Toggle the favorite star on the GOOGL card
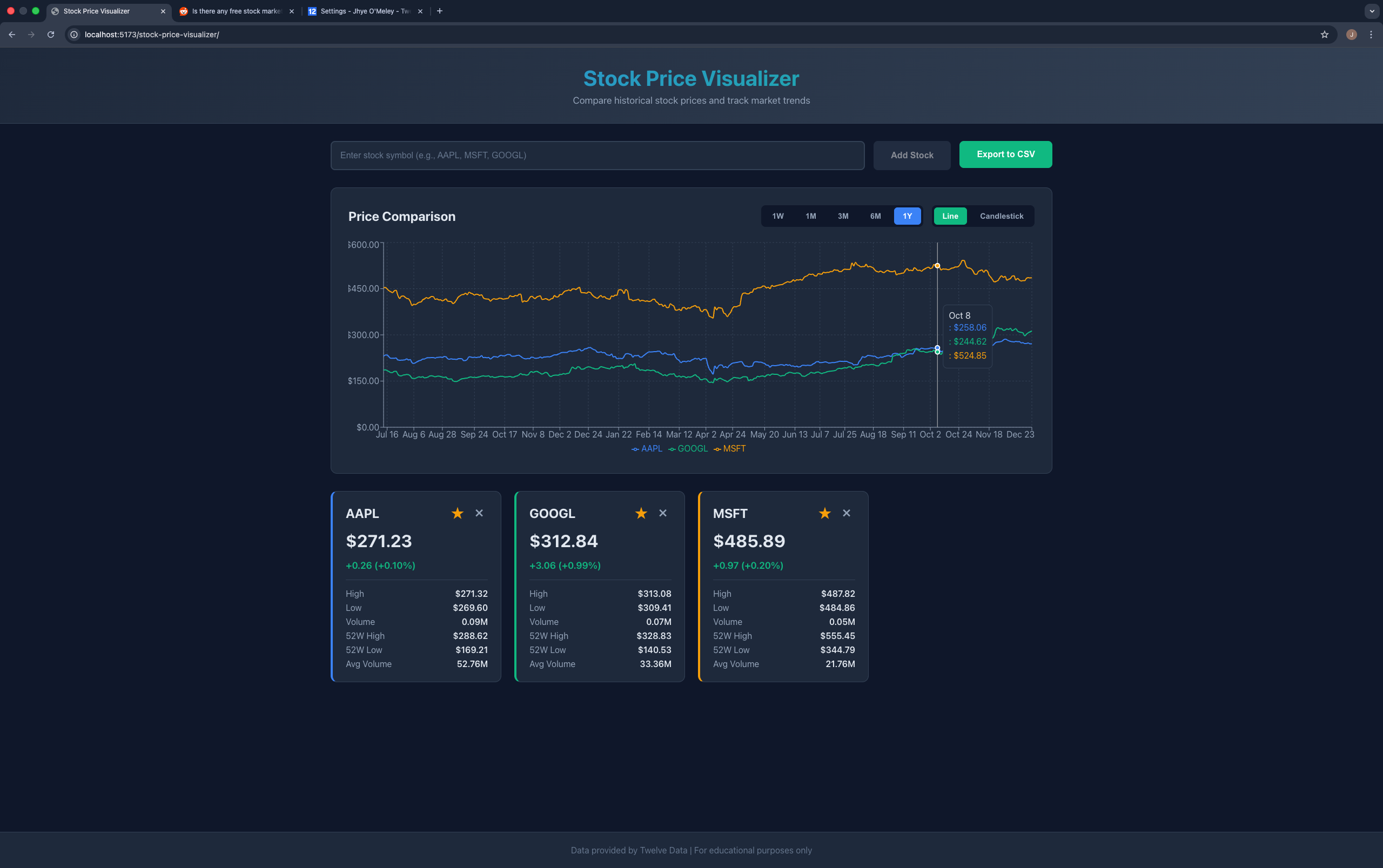Screen dimensions: 1383x868 [x=640, y=513]
